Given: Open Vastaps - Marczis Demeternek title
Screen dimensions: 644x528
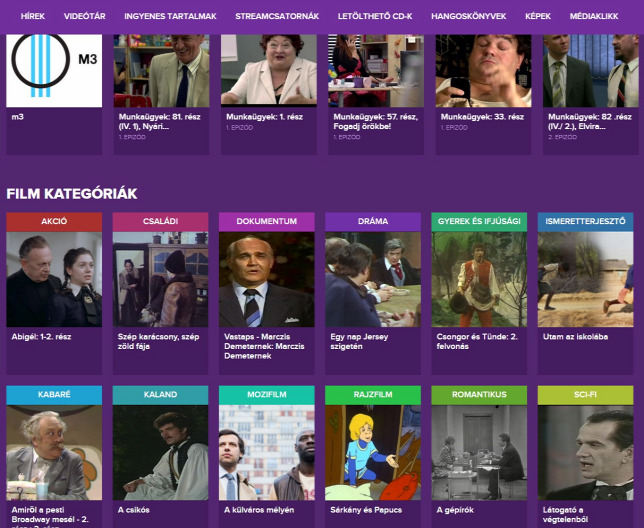Looking at the screenshot, I should [x=264, y=347].
